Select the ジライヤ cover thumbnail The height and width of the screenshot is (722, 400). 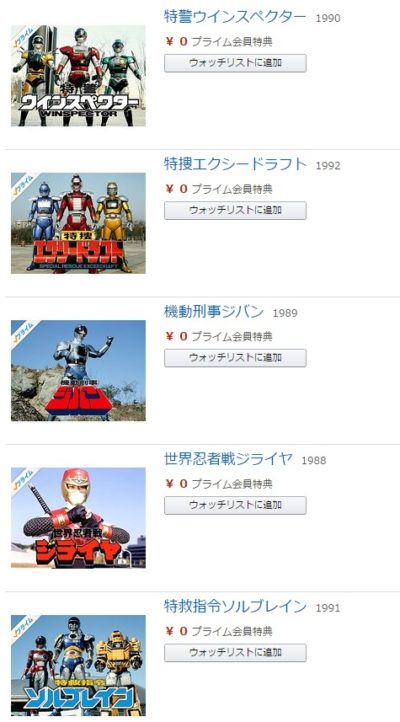(78, 518)
